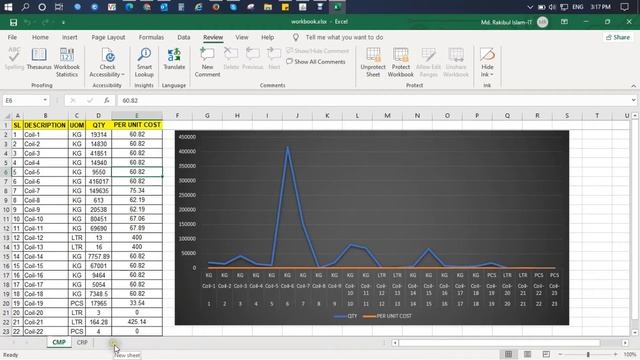Click the 100% zoom level
Screen dimensions: 640x360
[x=630, y=354]
